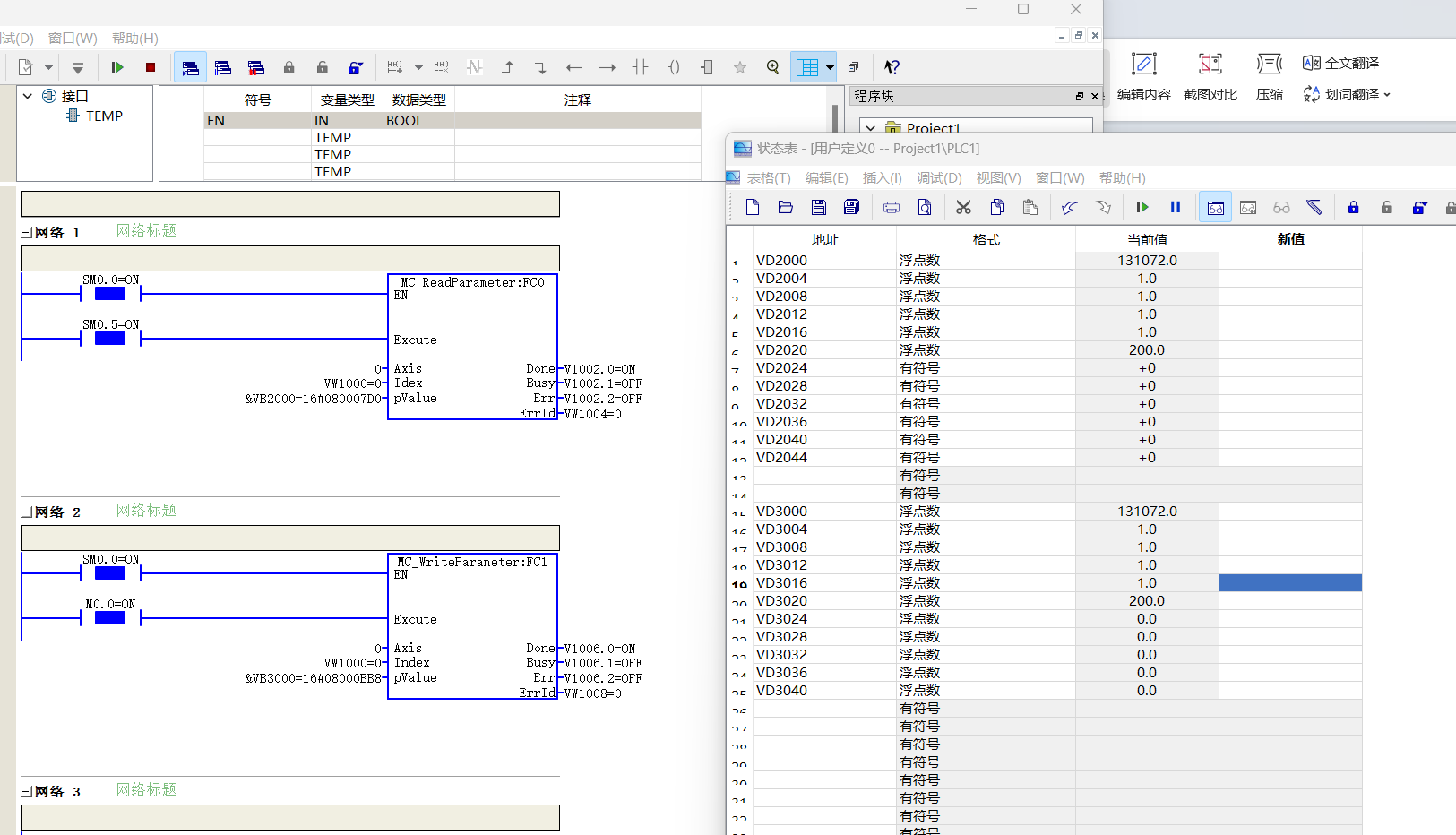
Task: Open a status table file with folder icon
Action: coord(786,207)
